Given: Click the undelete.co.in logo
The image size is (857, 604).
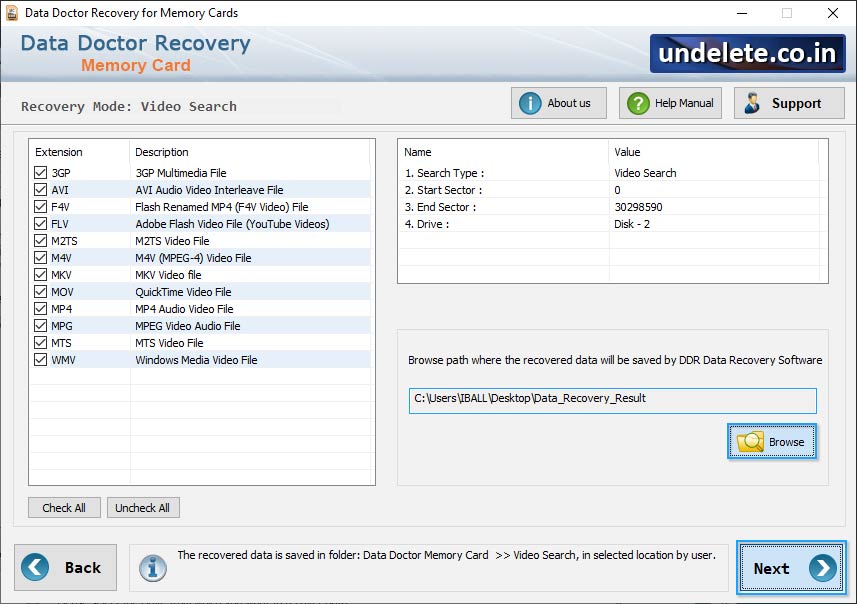Looking at the screenshot, I should click(745, 53).
